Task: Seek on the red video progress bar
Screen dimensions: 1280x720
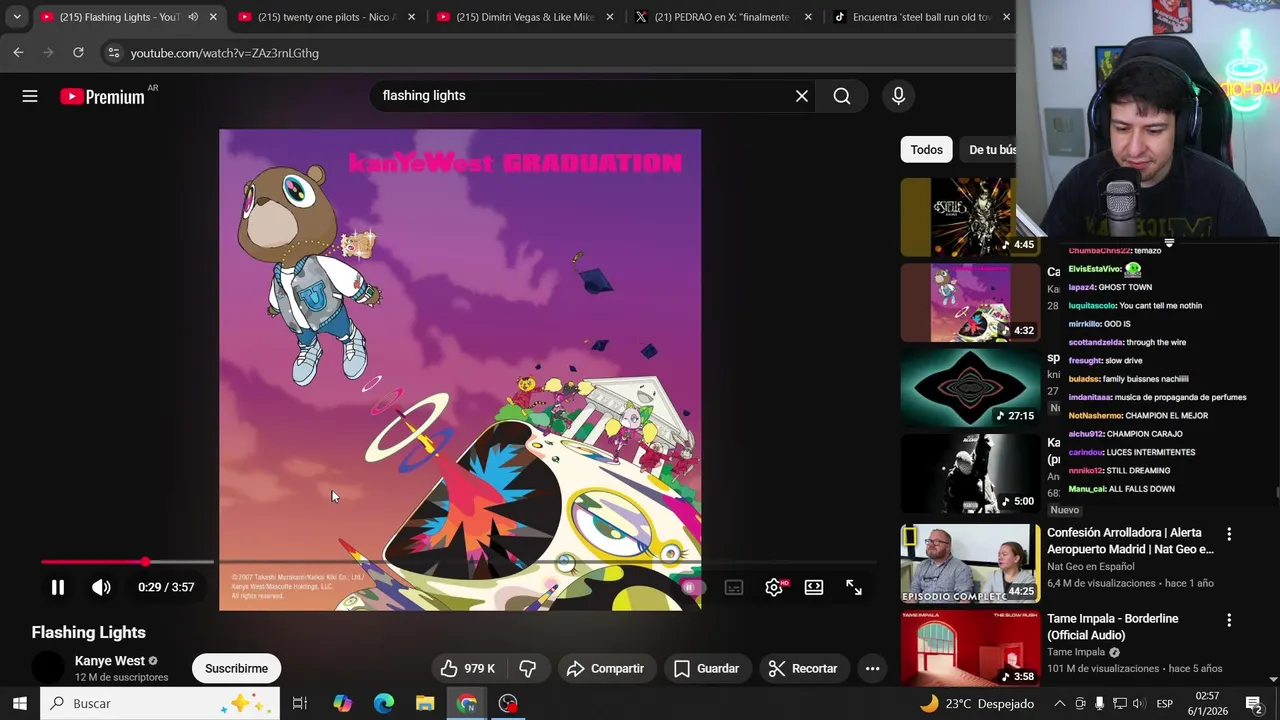Action: 459,562
